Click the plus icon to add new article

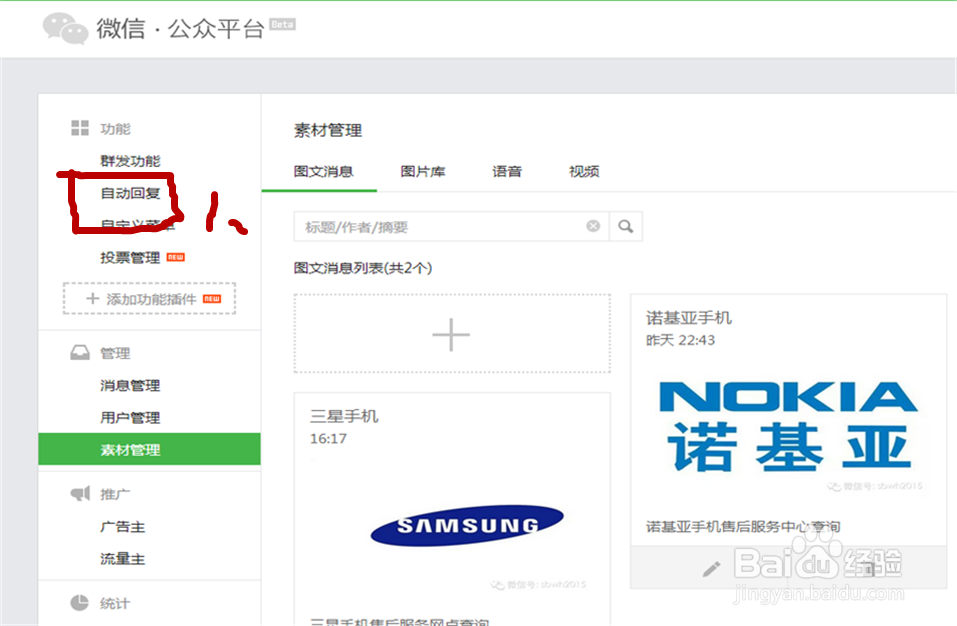451,334
